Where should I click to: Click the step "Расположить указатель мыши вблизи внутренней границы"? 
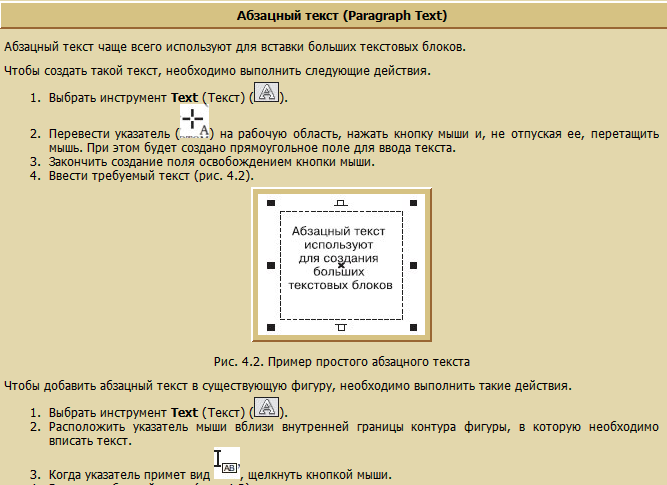pyautogui.click(x=353, y=433)
